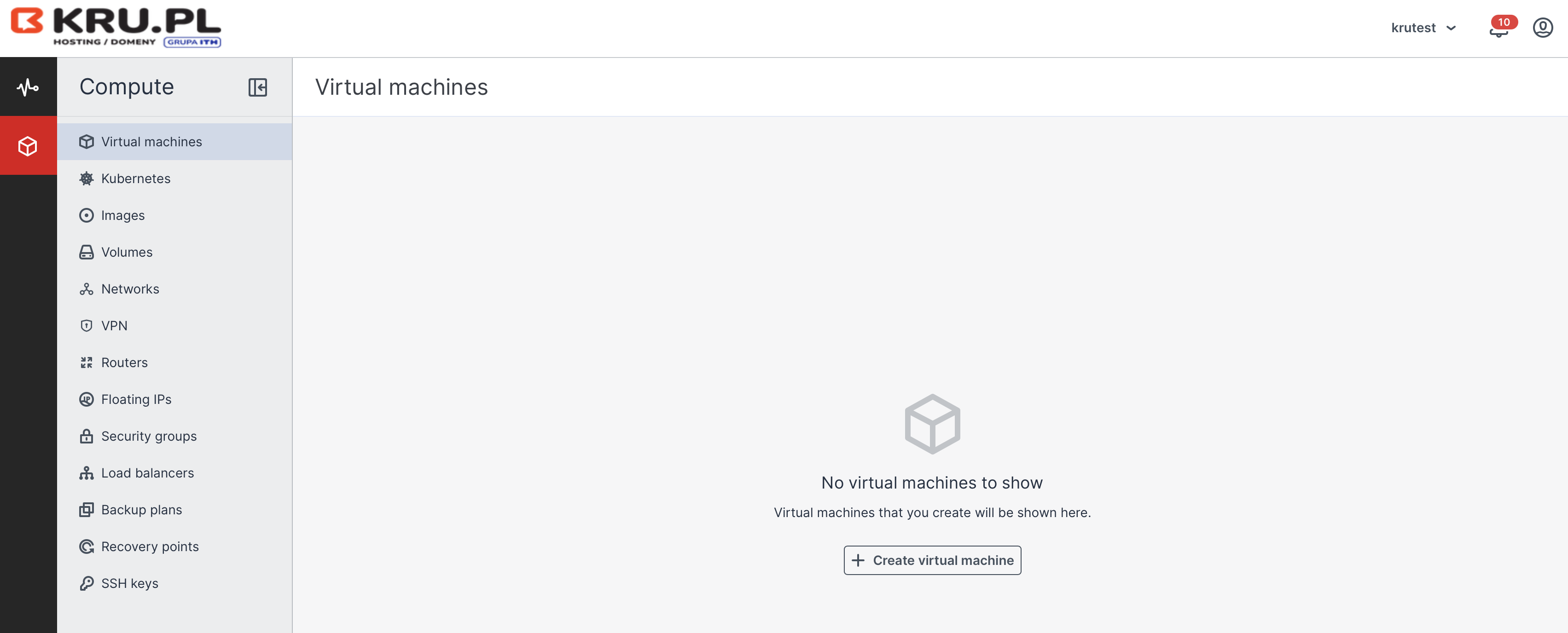Image resolution: width=1568 pixels, height=633 pixels.
Task: Select Floating IPs menu item
Action: (136, 399)
